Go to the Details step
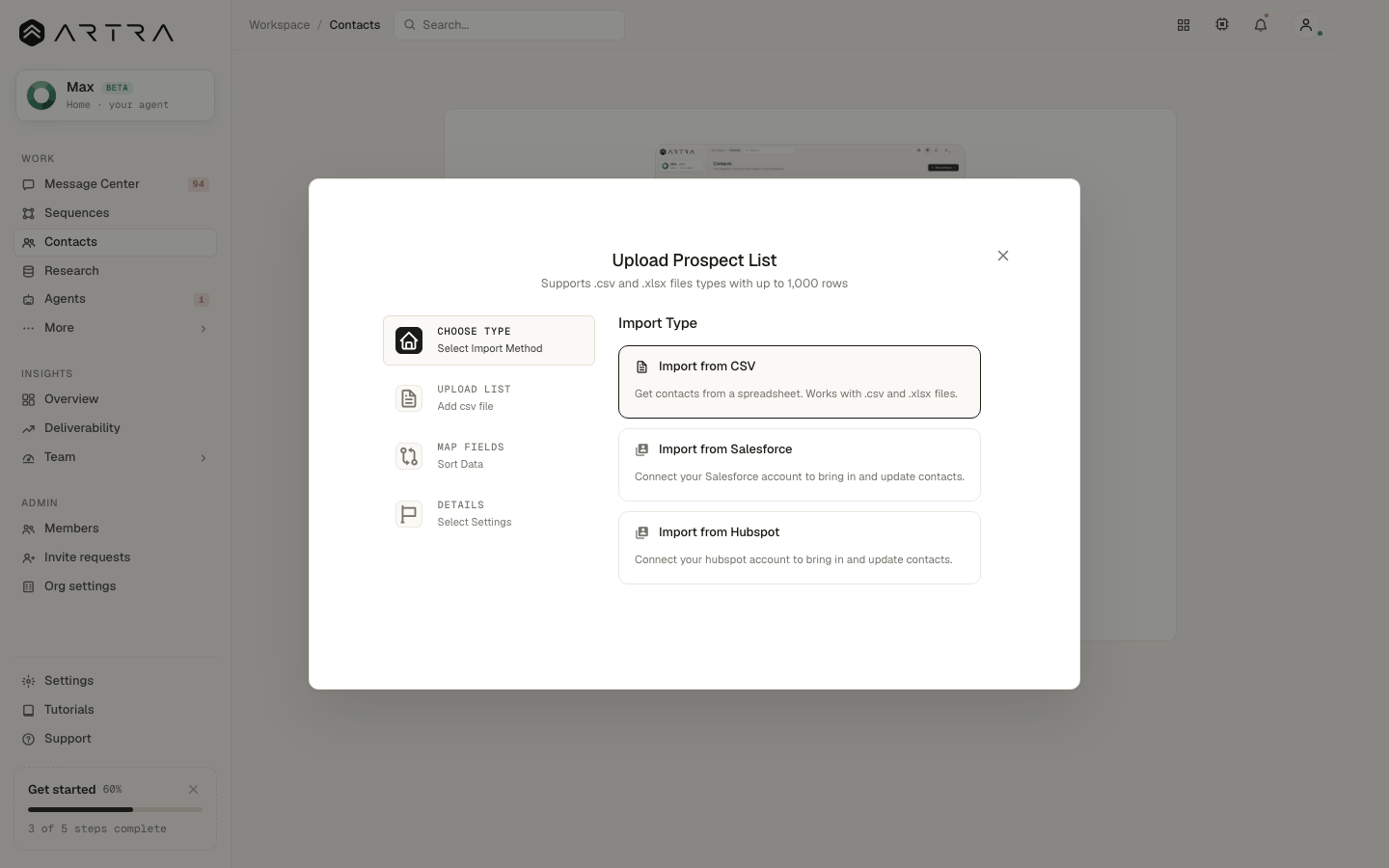This screenshot has height=868, width=1389. click(x=489, y=514)
